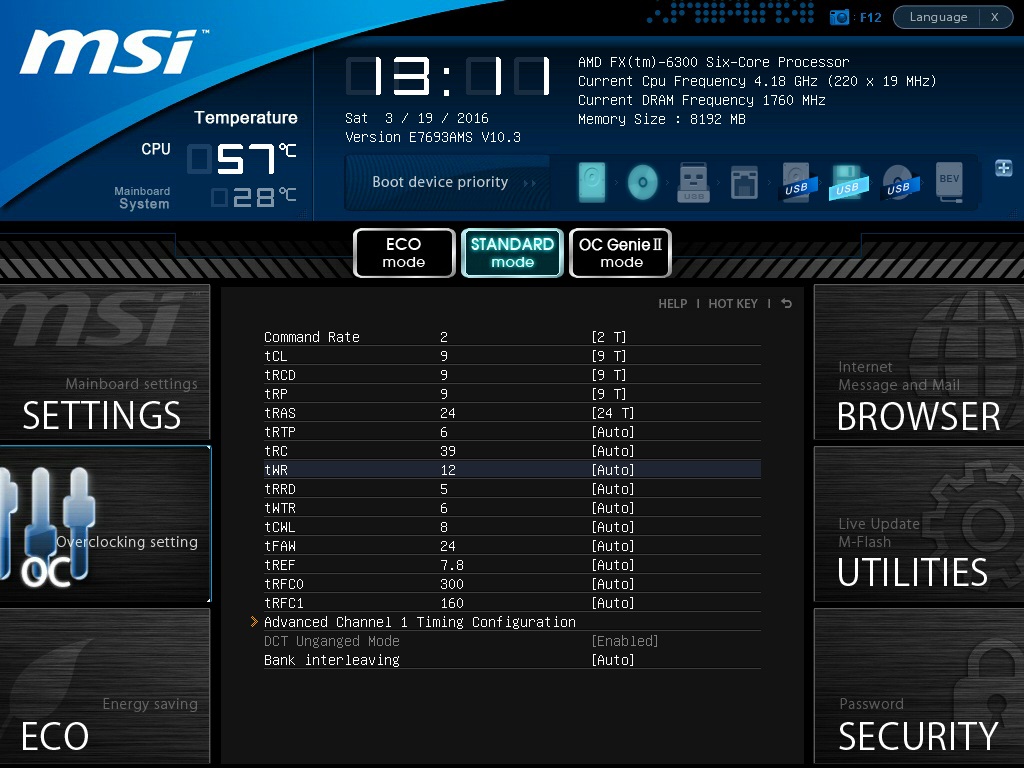The width and height of the screenshot is (1024, 768).
Task: Select the USB floppy boot device icon
Action: point(848,182)
